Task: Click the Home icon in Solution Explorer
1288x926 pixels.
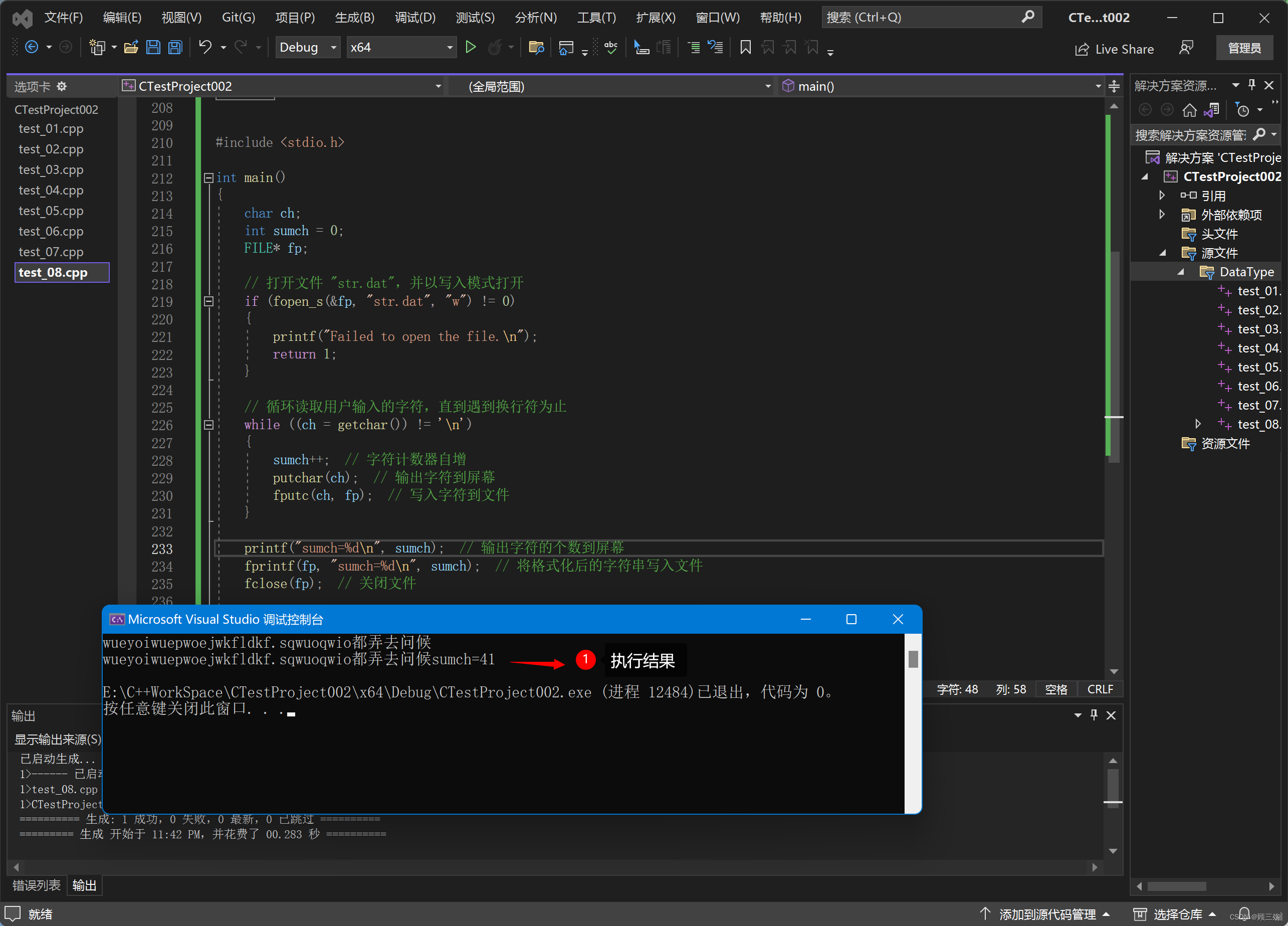Action: click(1189, 110)
